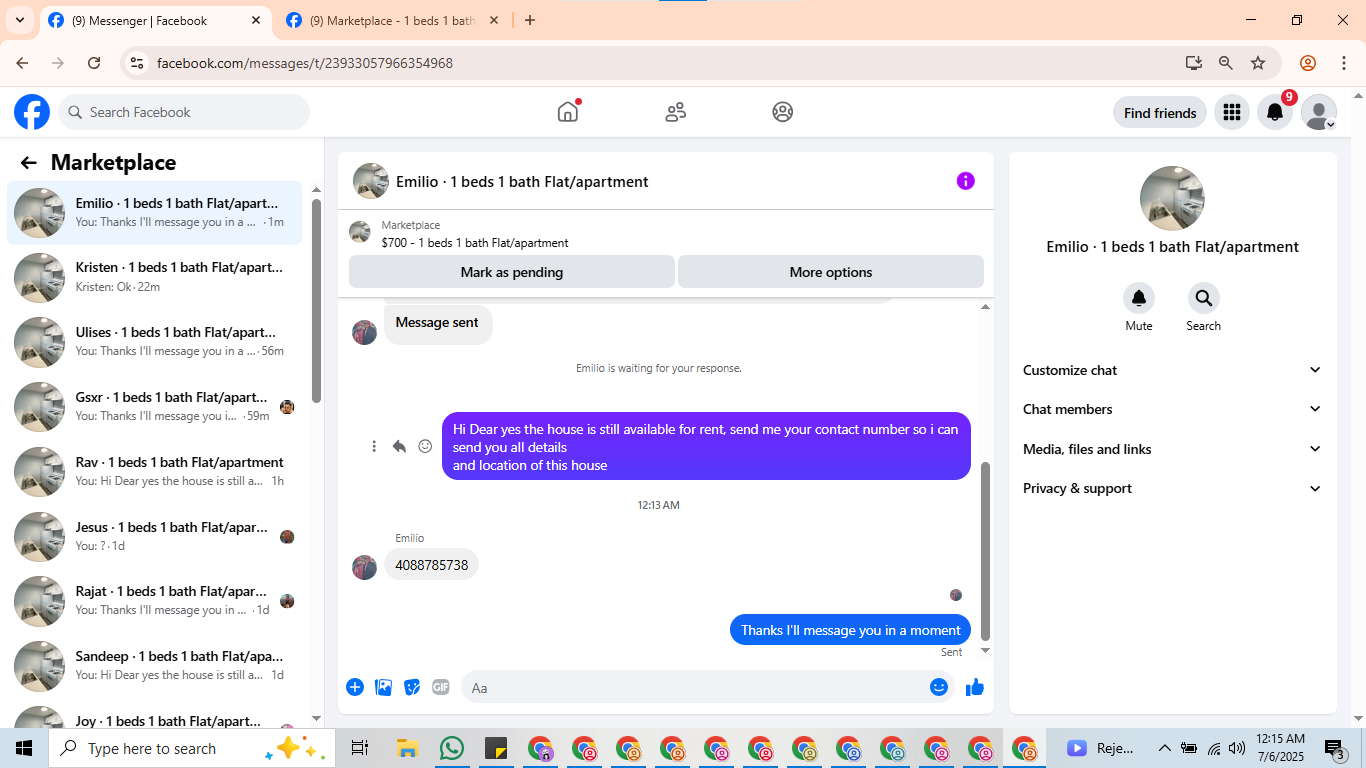
Task: Open the Gsxr conversation
Action: [x=155, y=407]
